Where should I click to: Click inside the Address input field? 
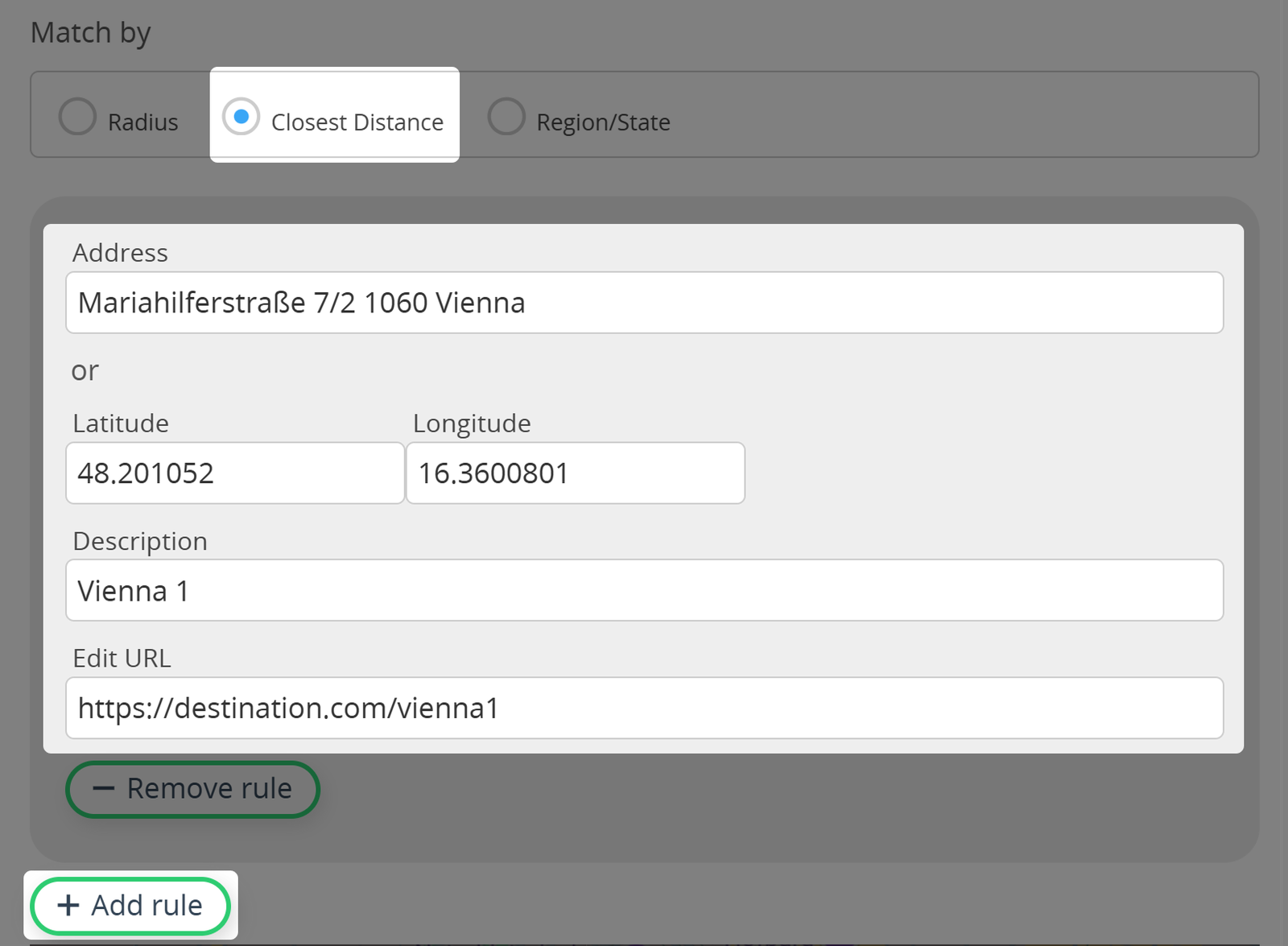coord(644,302)
